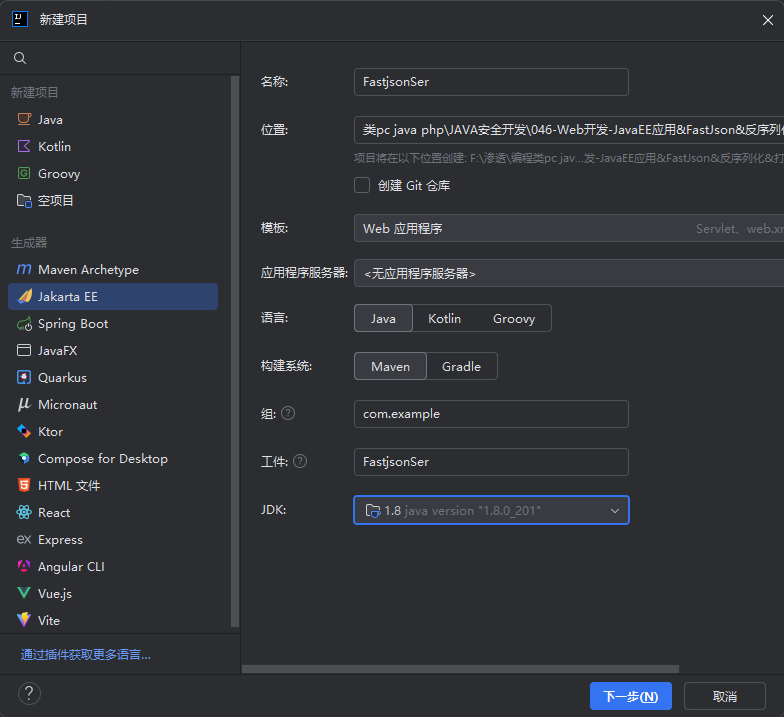Screen dimensions: 784x717
Task: Click the help icon next to 工件
Action: 300,461
